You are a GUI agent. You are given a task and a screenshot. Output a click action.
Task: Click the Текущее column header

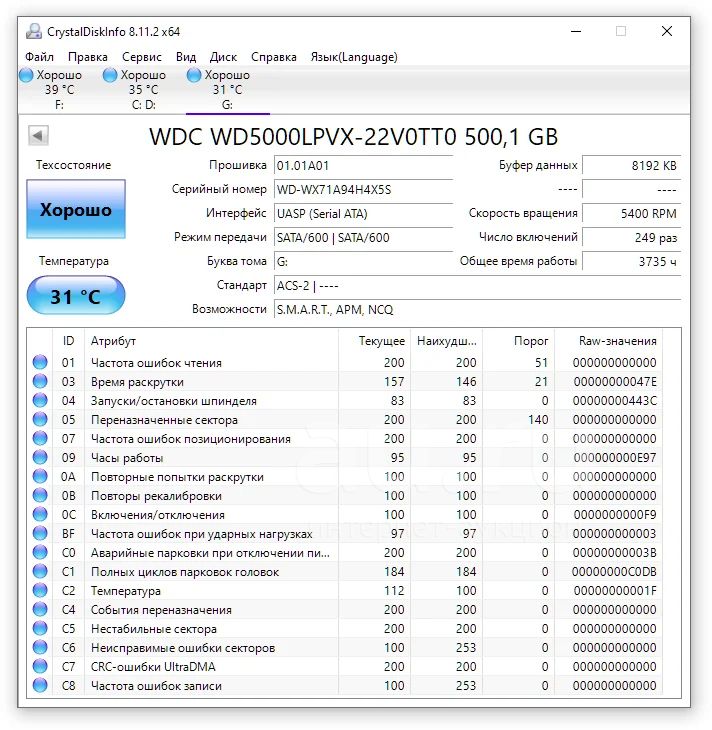[374, 341]
